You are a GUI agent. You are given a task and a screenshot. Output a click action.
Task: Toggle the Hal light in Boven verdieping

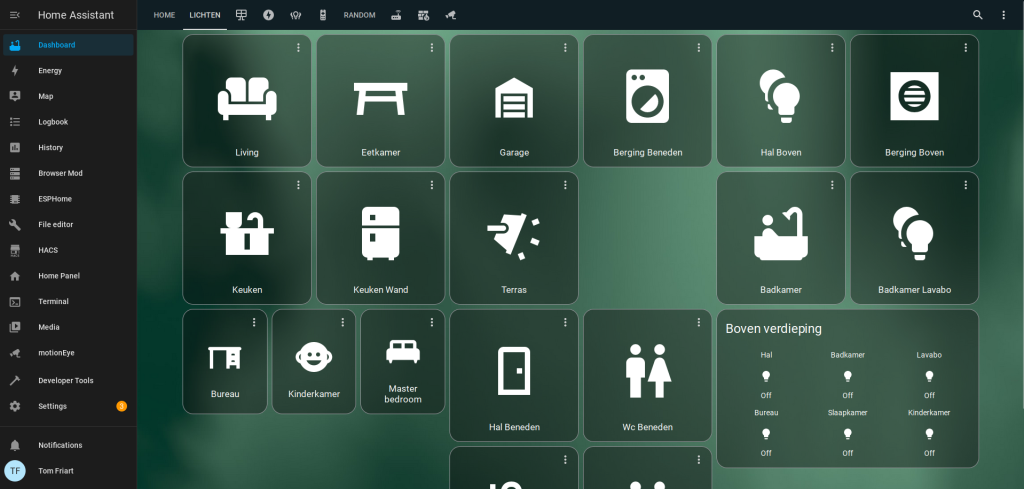[766, 377]
